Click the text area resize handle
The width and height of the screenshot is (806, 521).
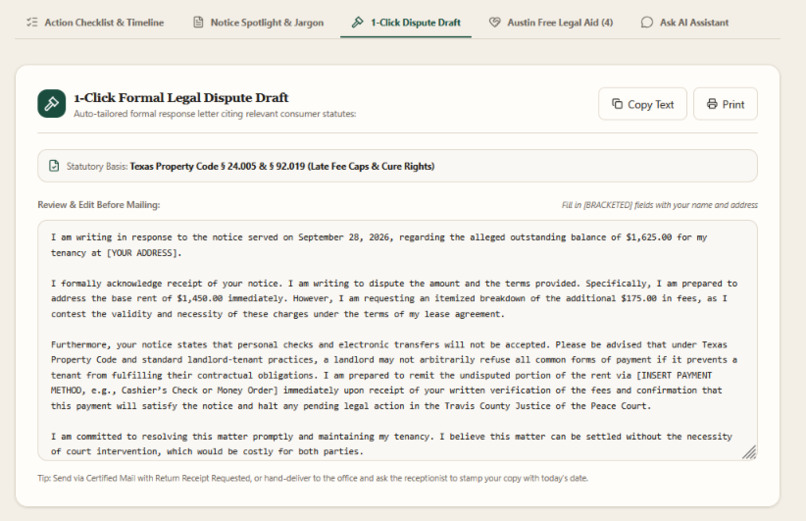coord(749,452)
